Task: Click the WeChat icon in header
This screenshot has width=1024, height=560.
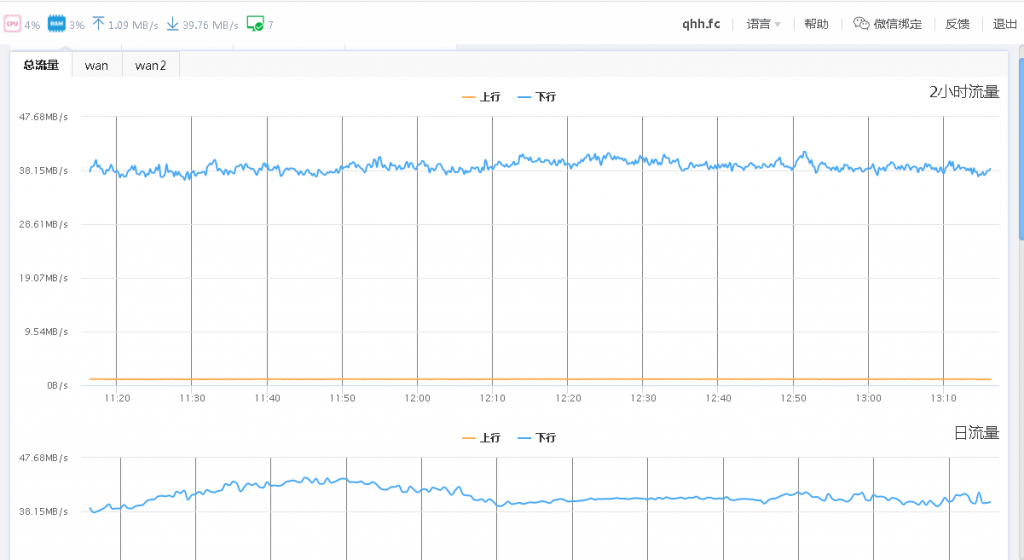Action: [861, 24]
